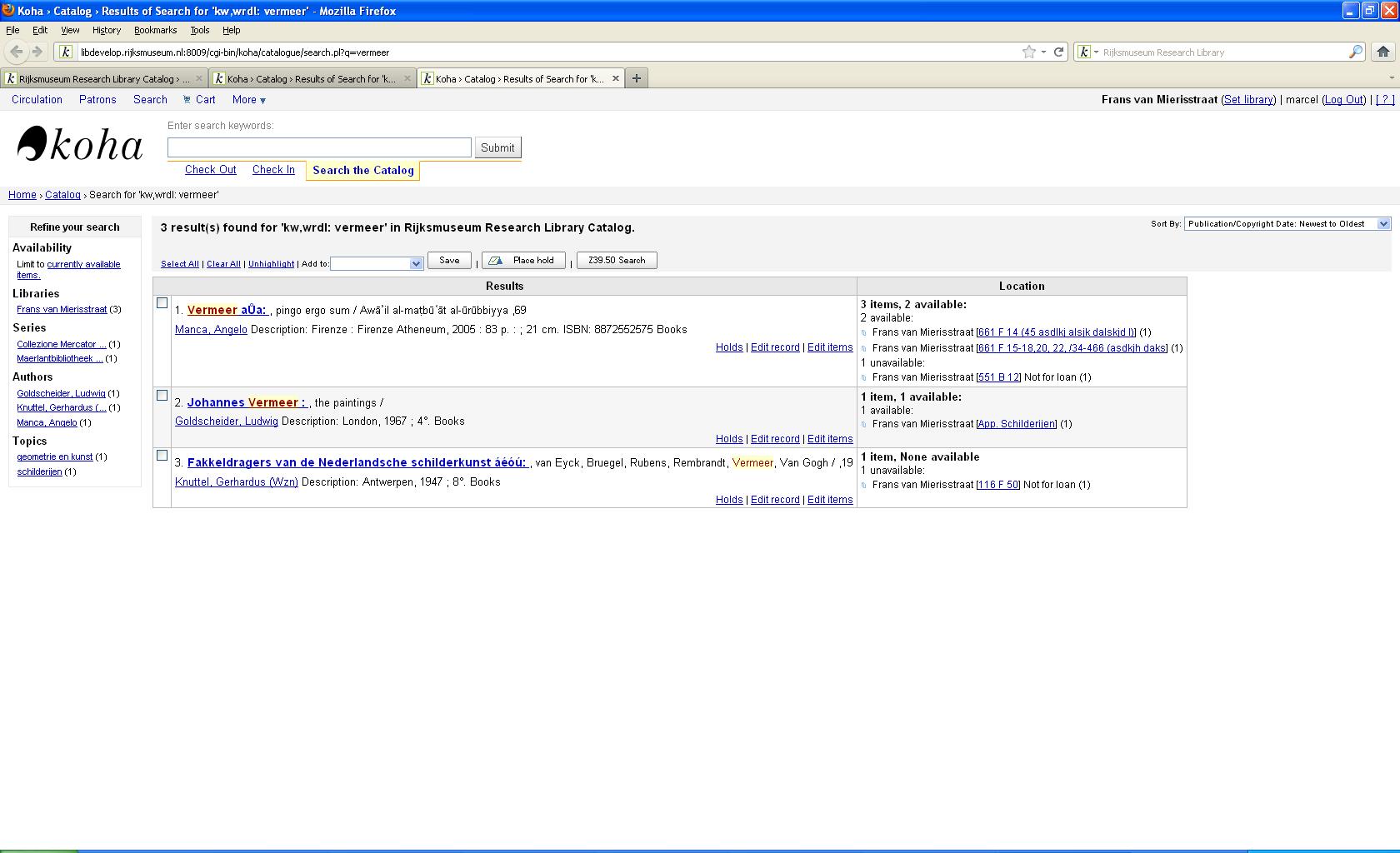The height and width of the screenshot is (853, 1400).
Task: Tick checkbox for Fakkeldragers van de Nederlandsche schilderkunst
Action: click(162, 456)
